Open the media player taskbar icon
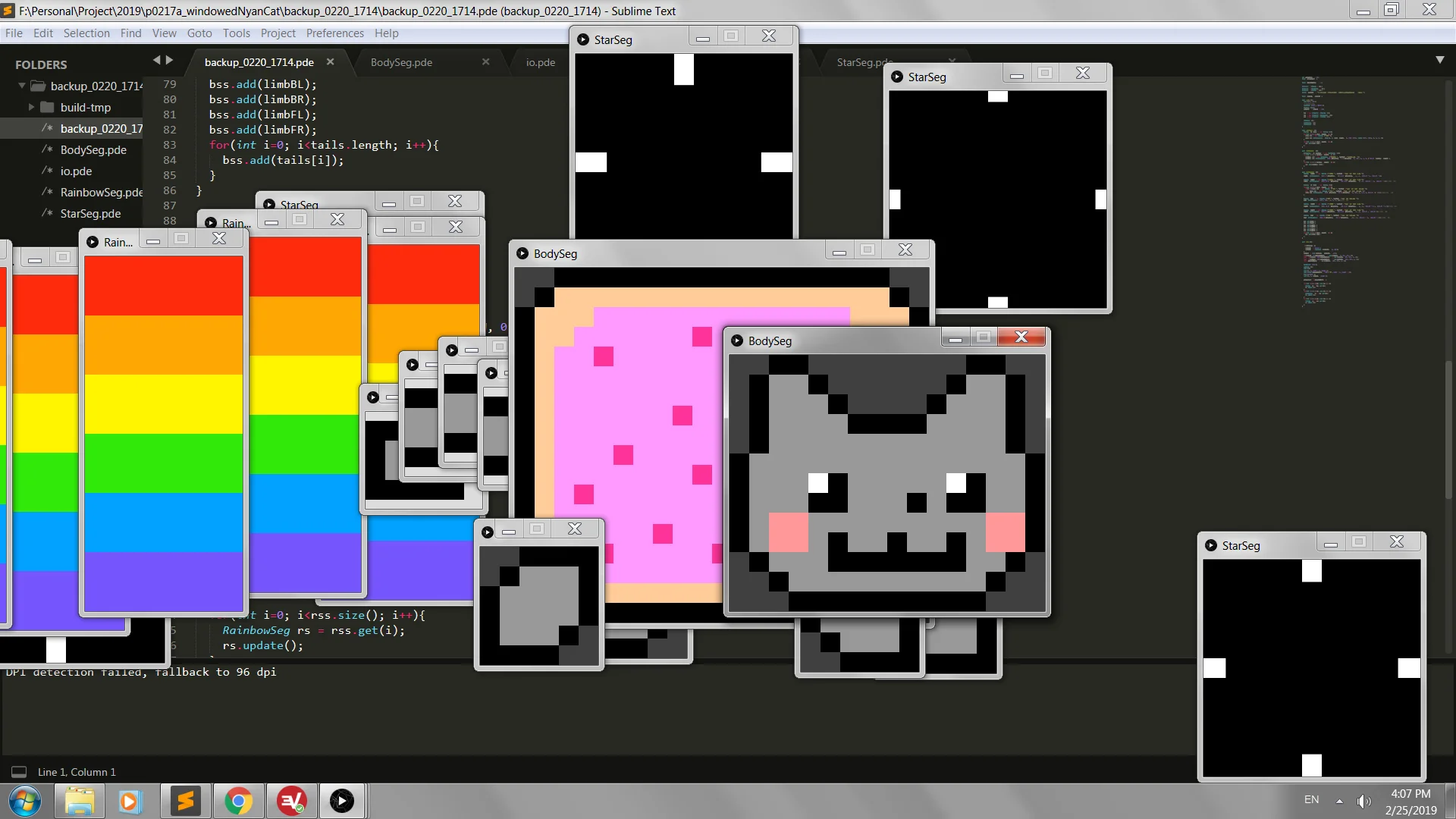 (129, 801)
